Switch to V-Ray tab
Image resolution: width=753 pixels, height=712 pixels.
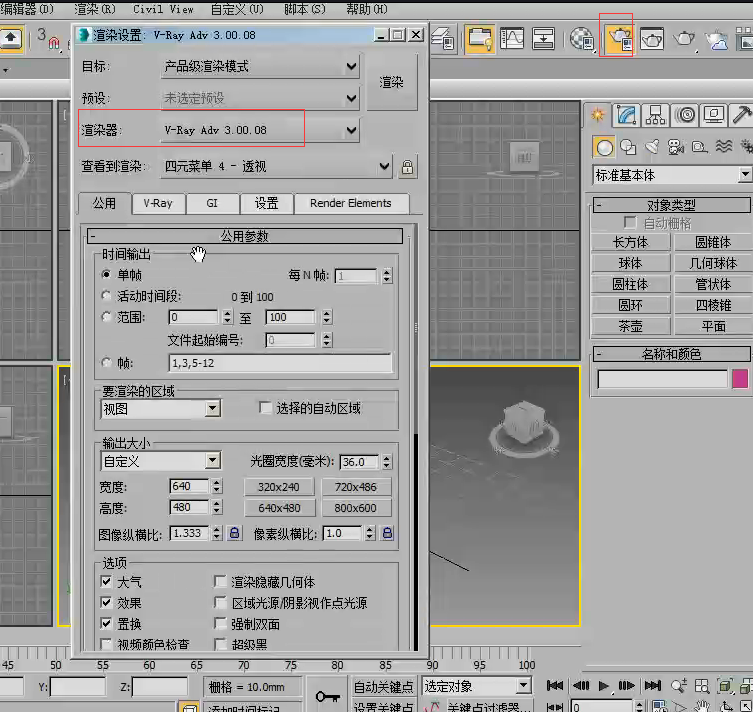click(158, 203)
